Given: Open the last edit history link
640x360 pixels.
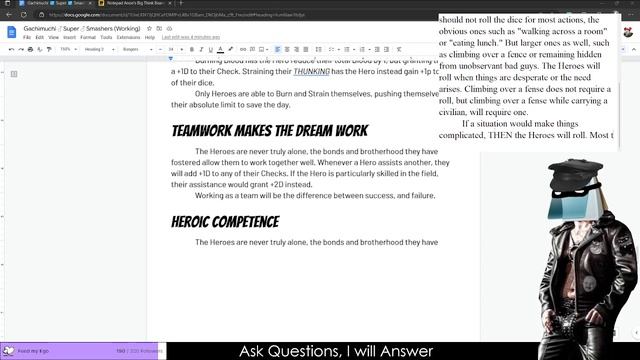Looking at the screenshot, I should point(191,37).
